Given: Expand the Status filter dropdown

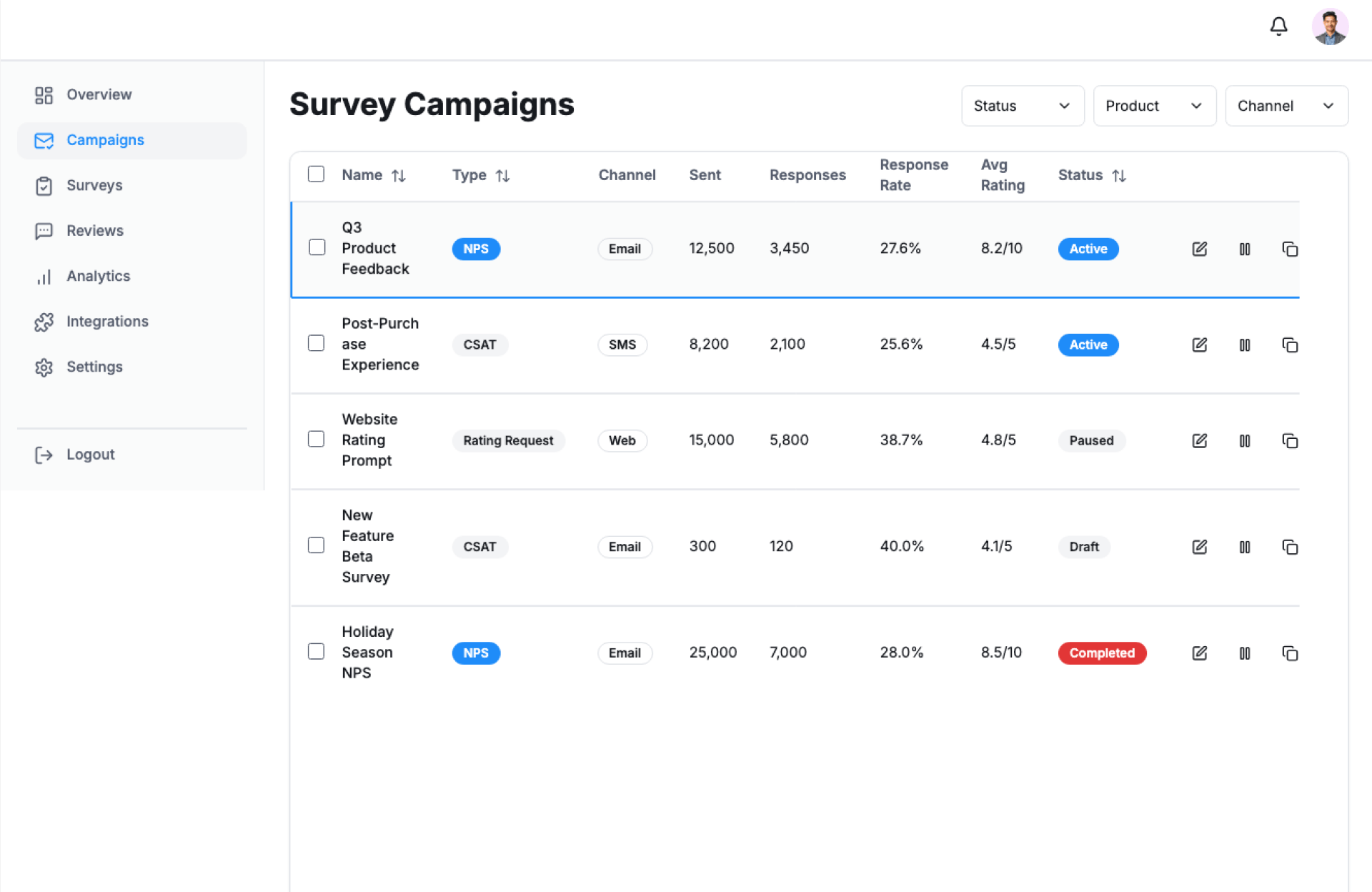Looking at the screenshot, I should point(1022,106).
